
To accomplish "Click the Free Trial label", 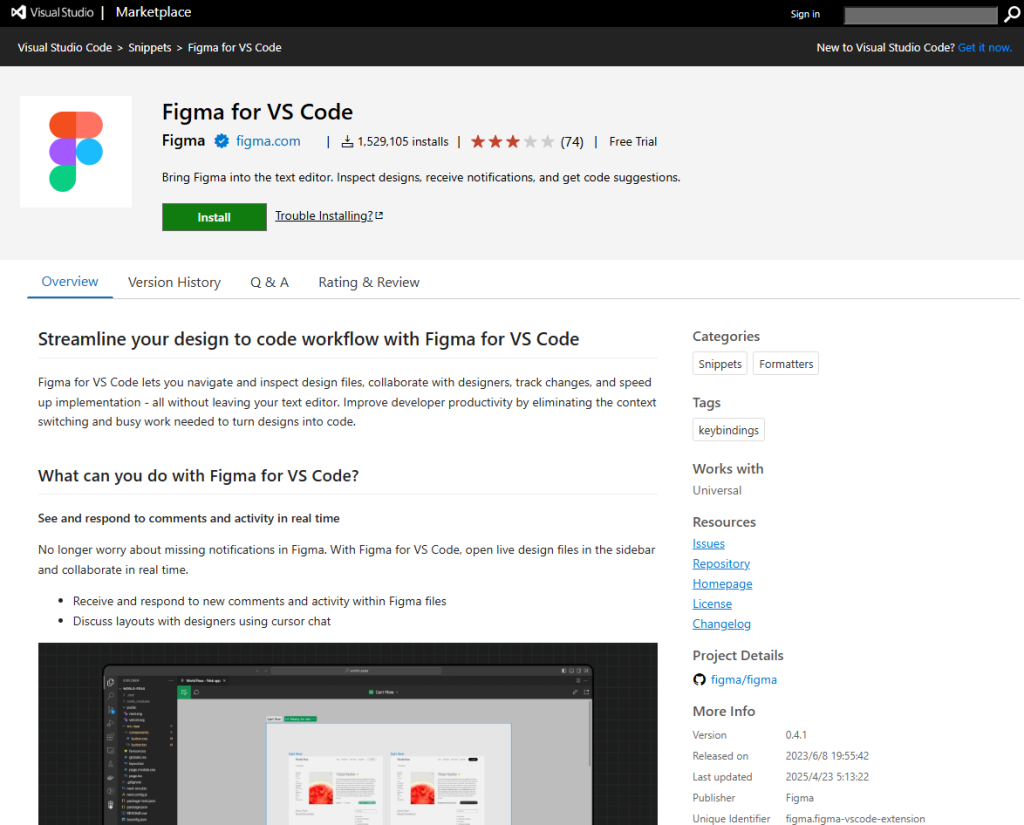I will [633, 142].
